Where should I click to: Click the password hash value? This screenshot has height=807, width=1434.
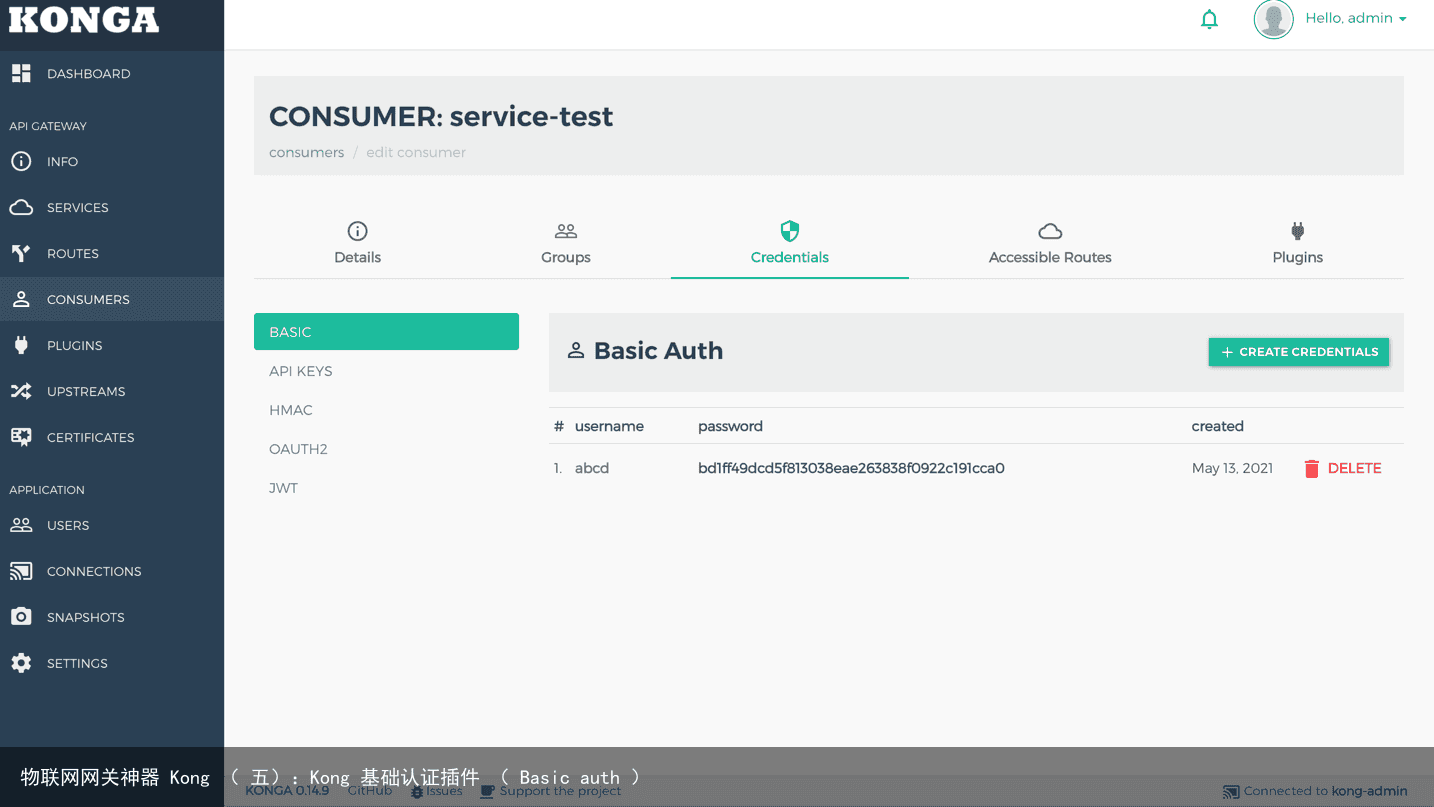851,468
